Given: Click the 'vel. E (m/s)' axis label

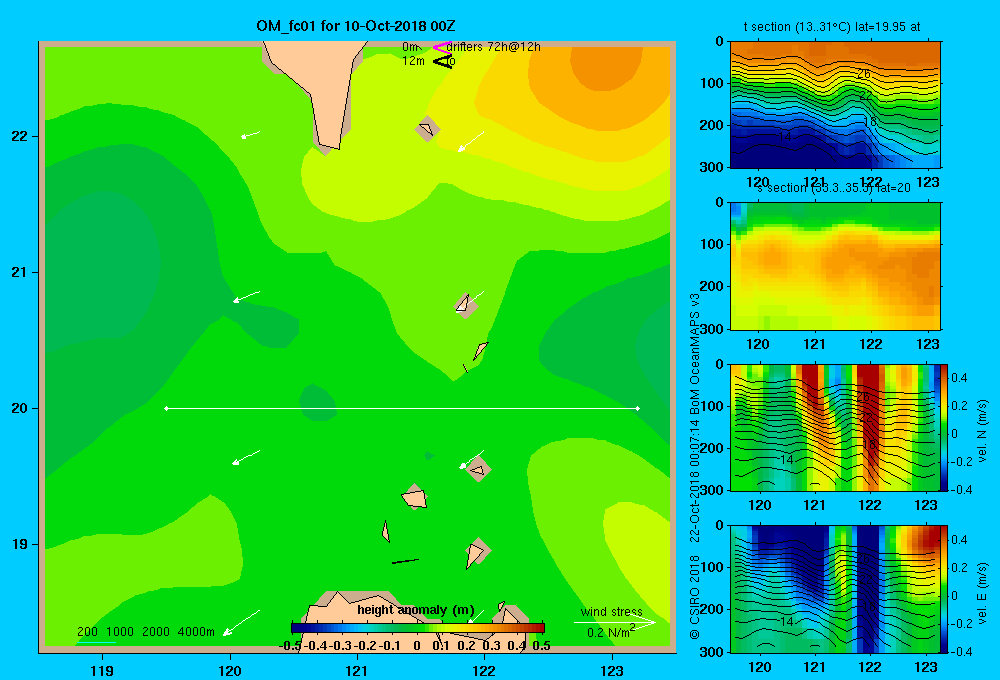Looking at the screenshot, I should (982, 592).
